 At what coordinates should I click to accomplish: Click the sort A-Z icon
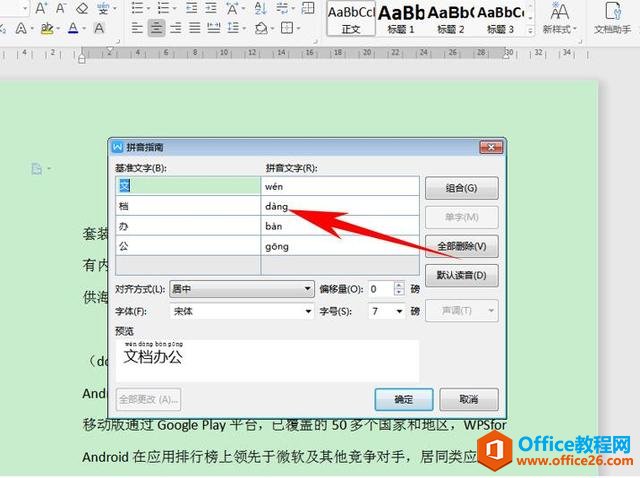pyautogui.click(x=260, y=8)
